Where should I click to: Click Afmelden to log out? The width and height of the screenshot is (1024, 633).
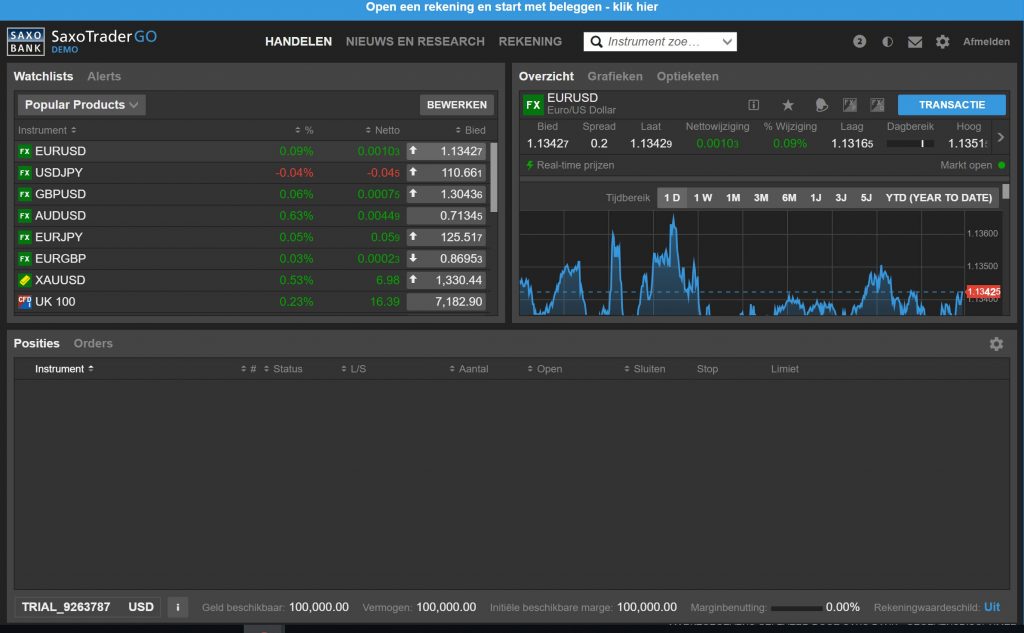coord(986,42)
